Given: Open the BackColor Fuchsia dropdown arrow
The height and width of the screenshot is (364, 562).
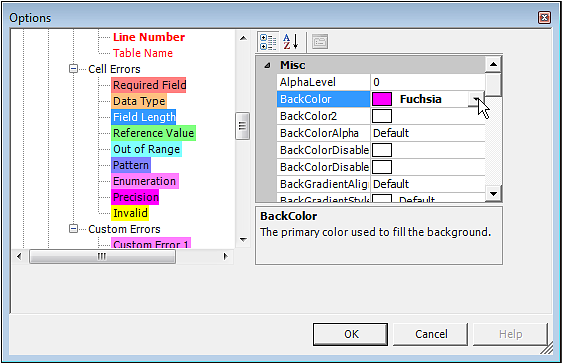Looking at the screenshot, I should click(476, 99).
